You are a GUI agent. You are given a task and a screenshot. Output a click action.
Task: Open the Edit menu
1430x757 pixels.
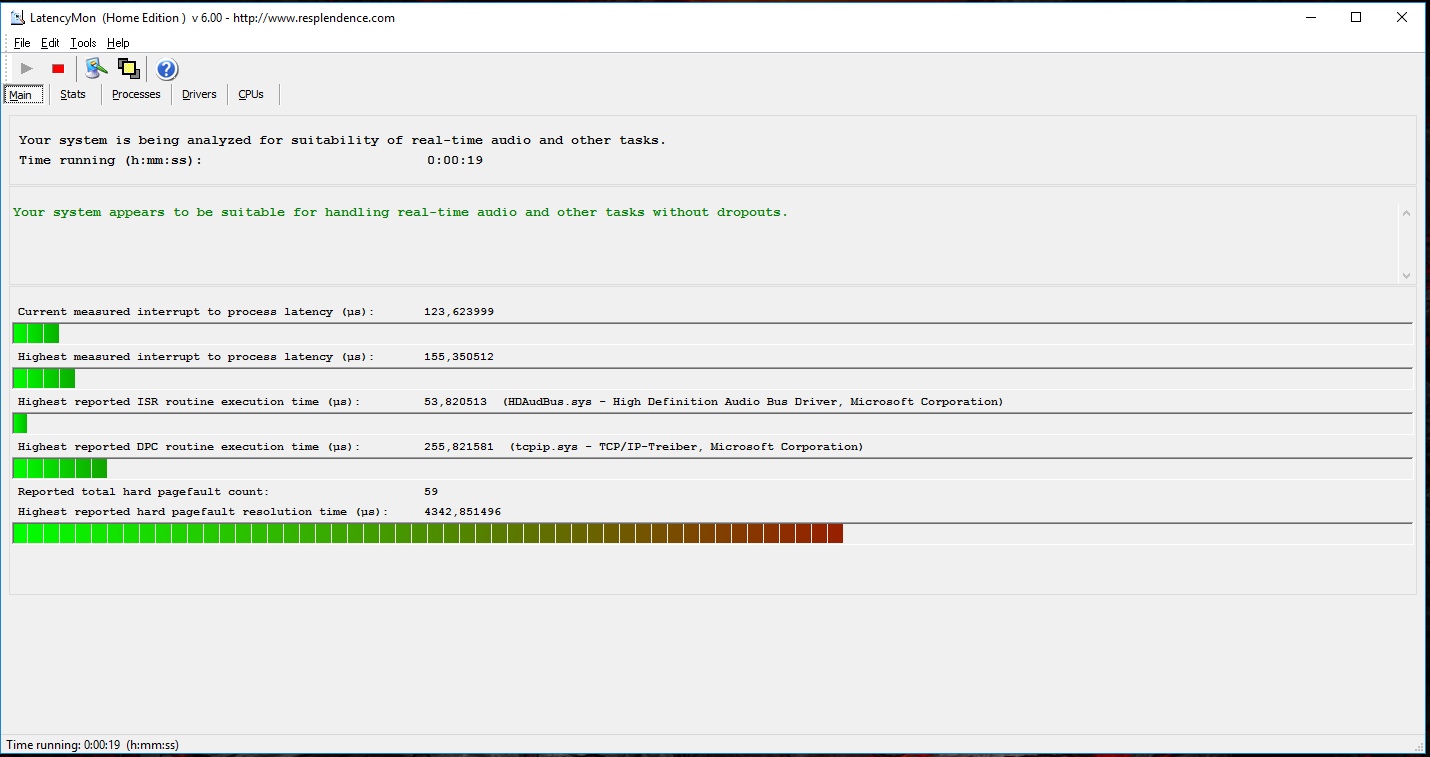50,43
